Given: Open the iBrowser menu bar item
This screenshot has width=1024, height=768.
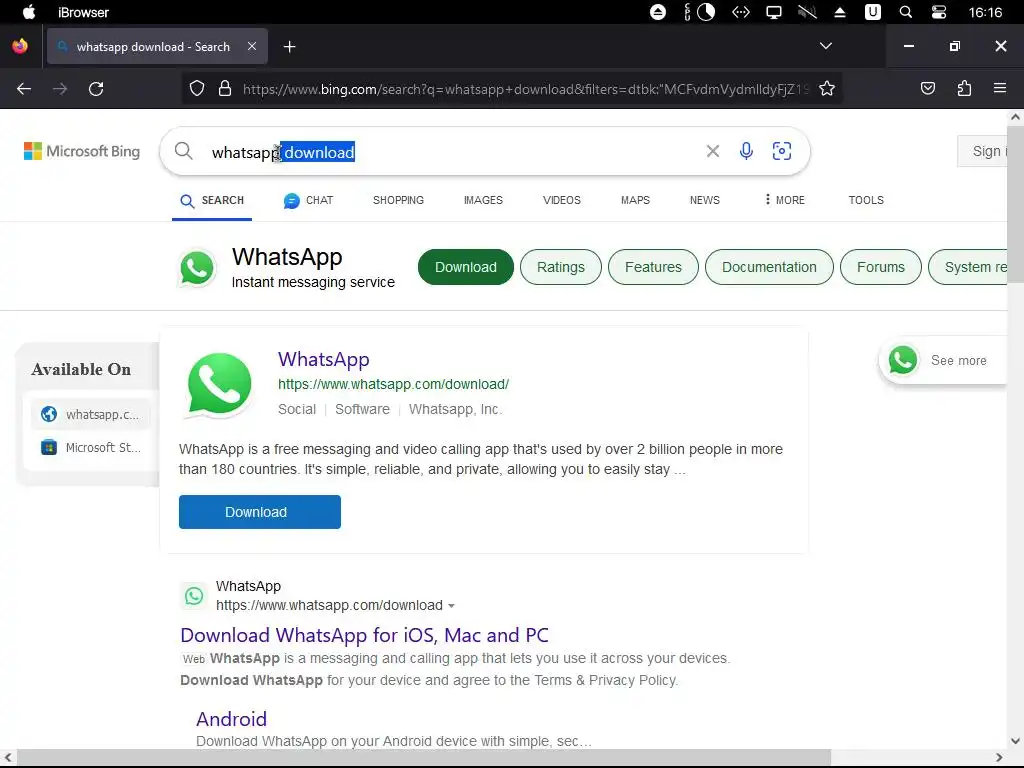Looking at the screenshot, I should [x=83, y=12].
